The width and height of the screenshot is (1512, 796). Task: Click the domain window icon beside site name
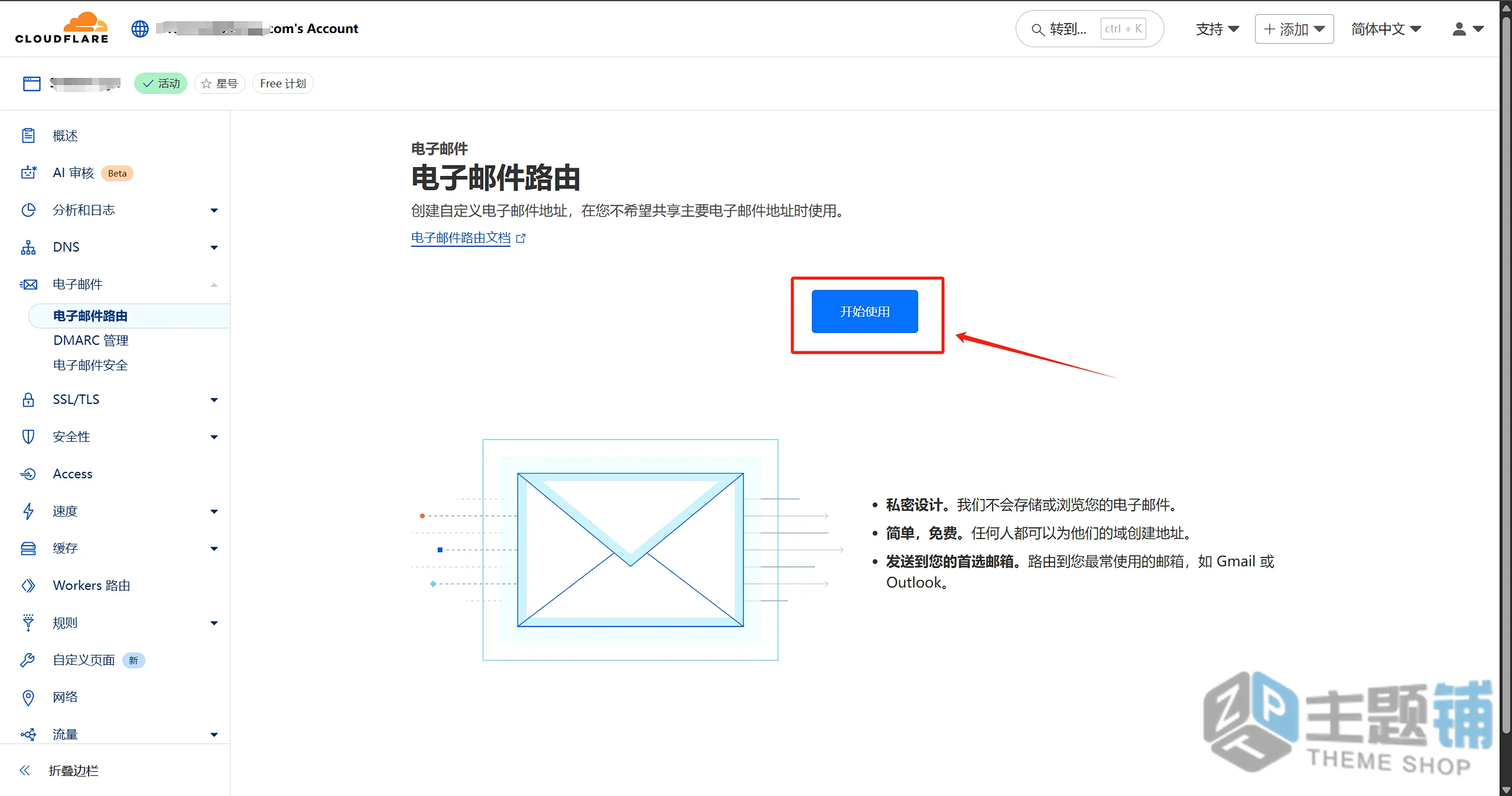pos(32,84)
